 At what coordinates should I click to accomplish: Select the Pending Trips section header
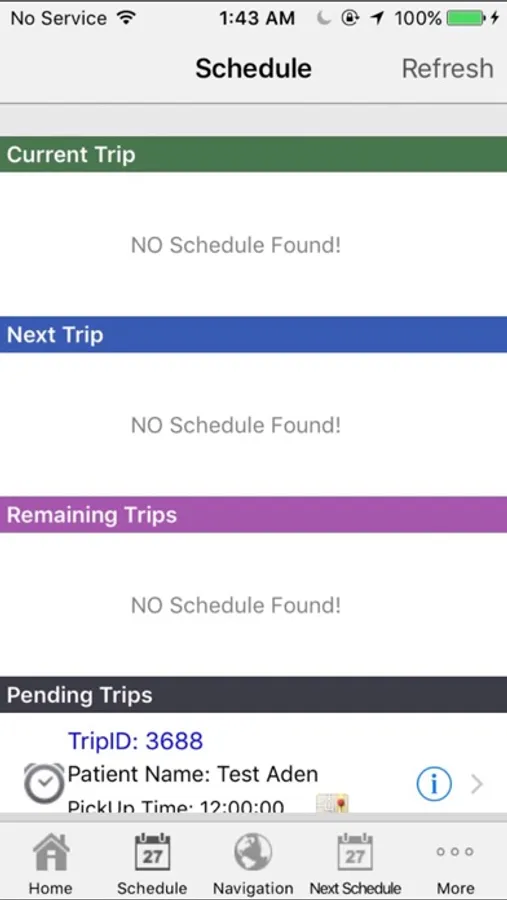tap(253, 695)
